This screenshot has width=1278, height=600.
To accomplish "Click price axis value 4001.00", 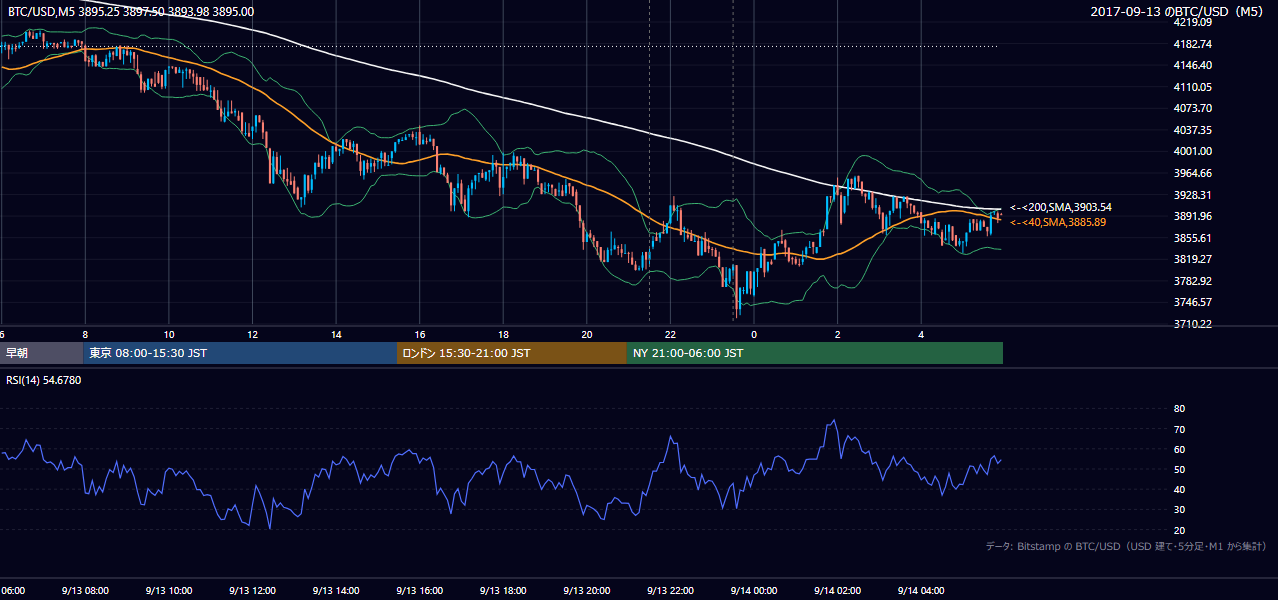I will click(1193, 151).
